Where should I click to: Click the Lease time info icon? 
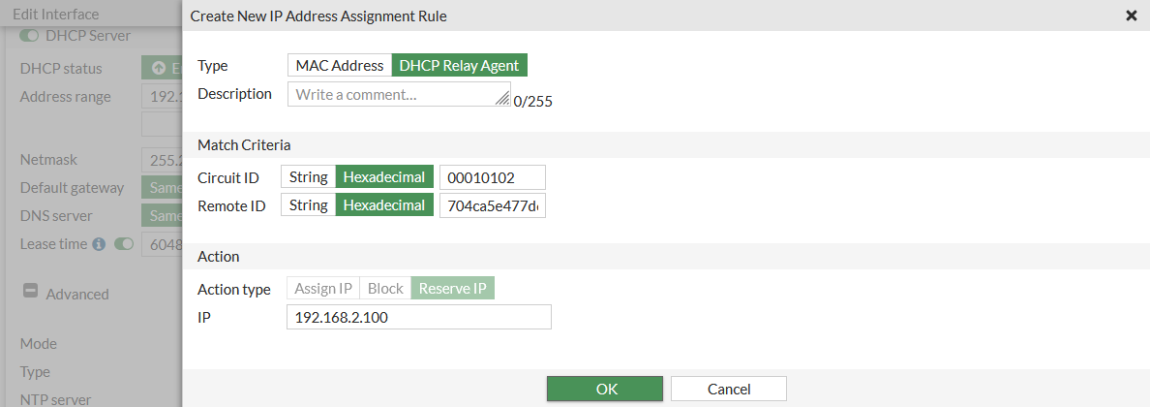coord(99,244)
